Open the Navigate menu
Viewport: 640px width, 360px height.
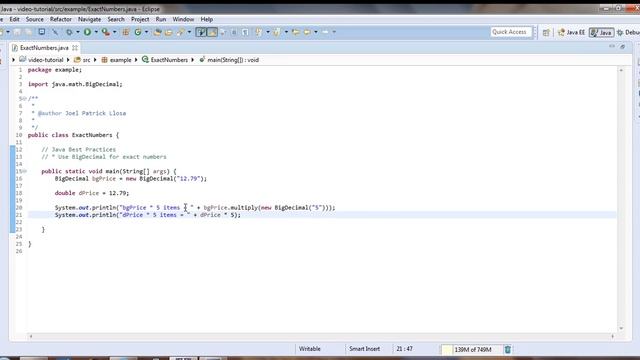pos(89,19)
